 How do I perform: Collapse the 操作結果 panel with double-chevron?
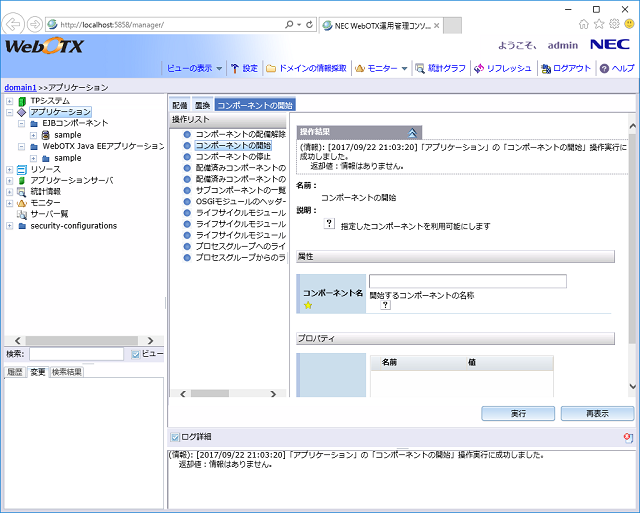[413, 132]
